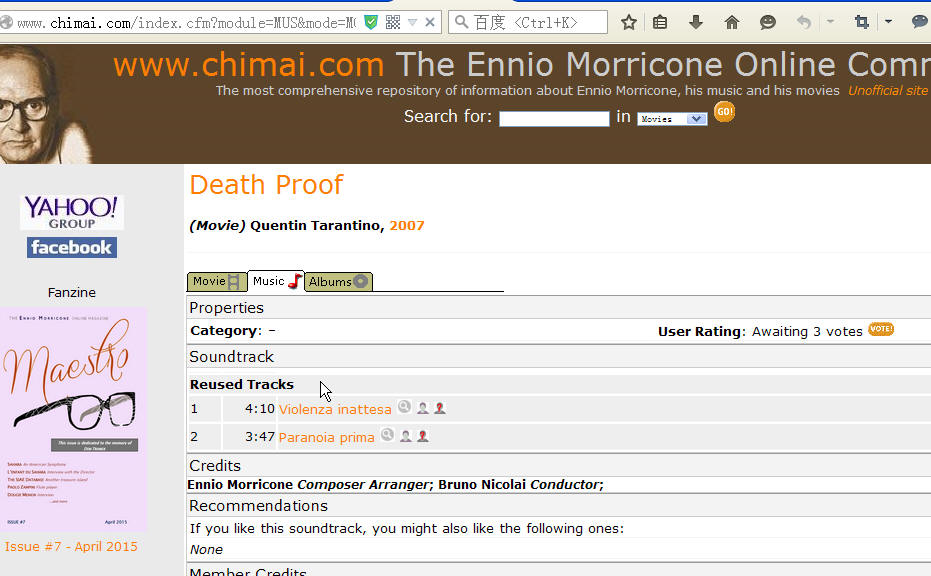Click the browser address bar URL

click(x=186, y=23)
